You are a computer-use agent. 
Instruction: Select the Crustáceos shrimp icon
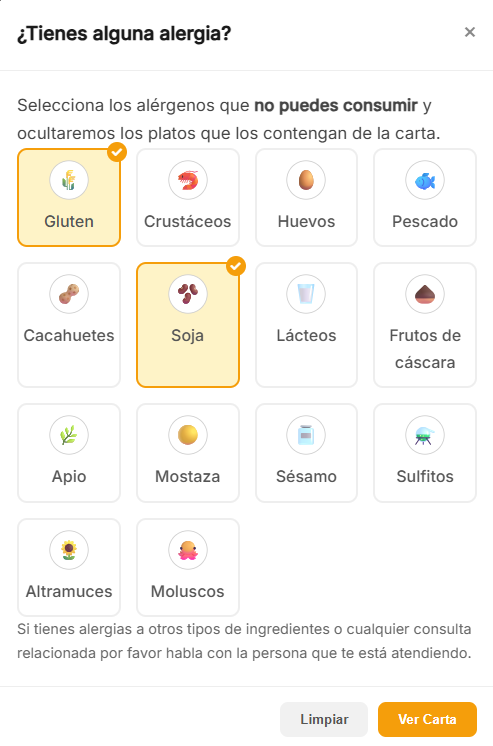pos(187,180)
